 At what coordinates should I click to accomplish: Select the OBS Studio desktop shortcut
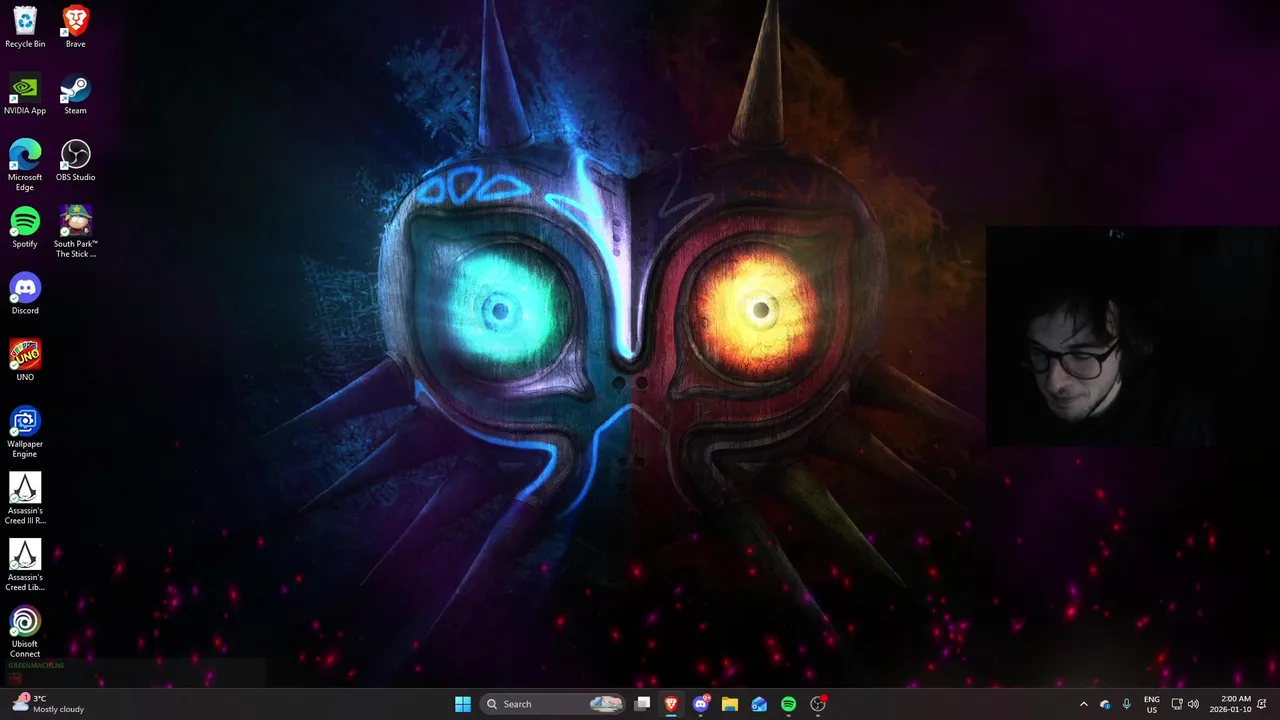click(x=75, y=160)
